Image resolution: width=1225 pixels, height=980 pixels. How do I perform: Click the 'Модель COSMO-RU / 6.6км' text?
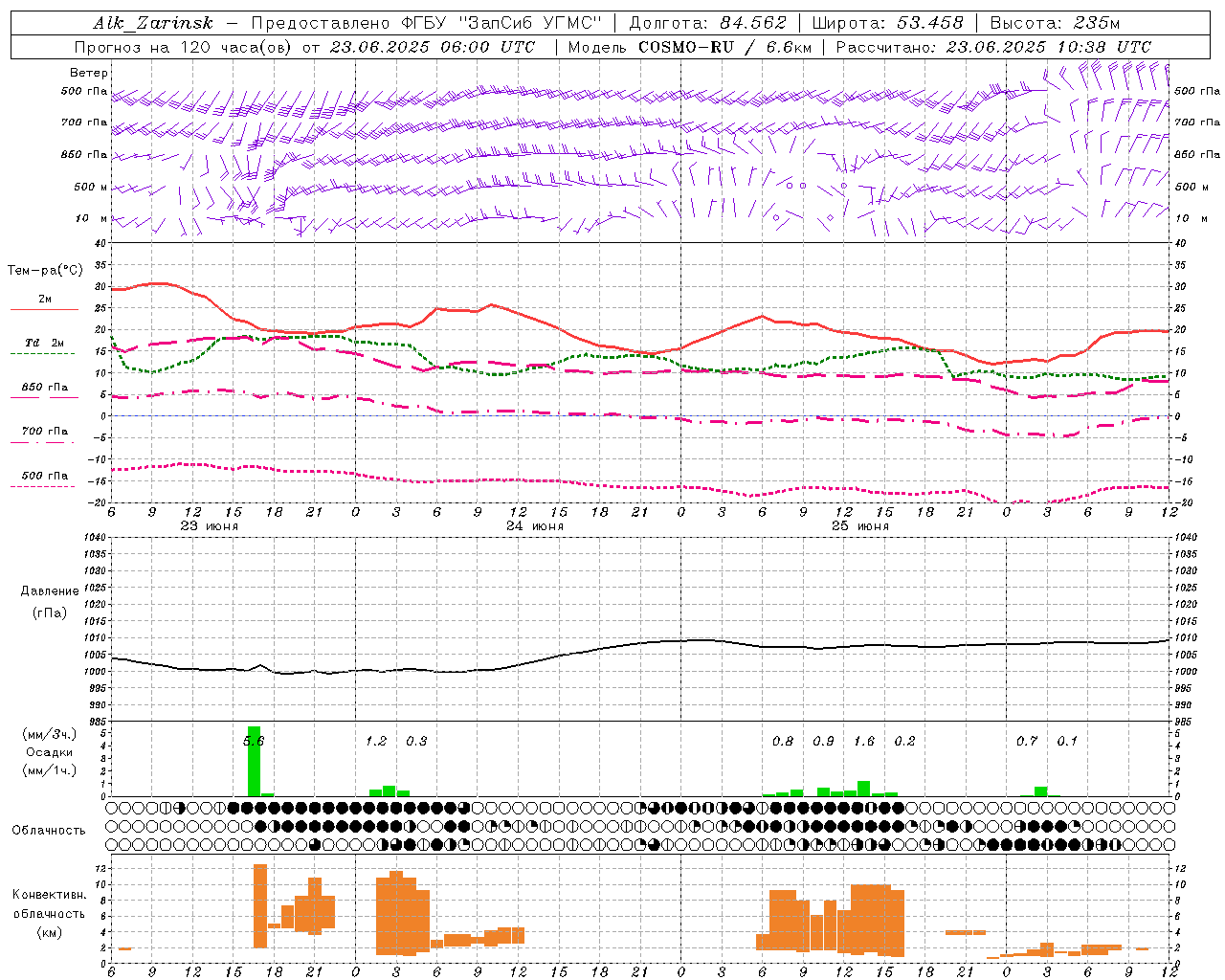[688, 47]
